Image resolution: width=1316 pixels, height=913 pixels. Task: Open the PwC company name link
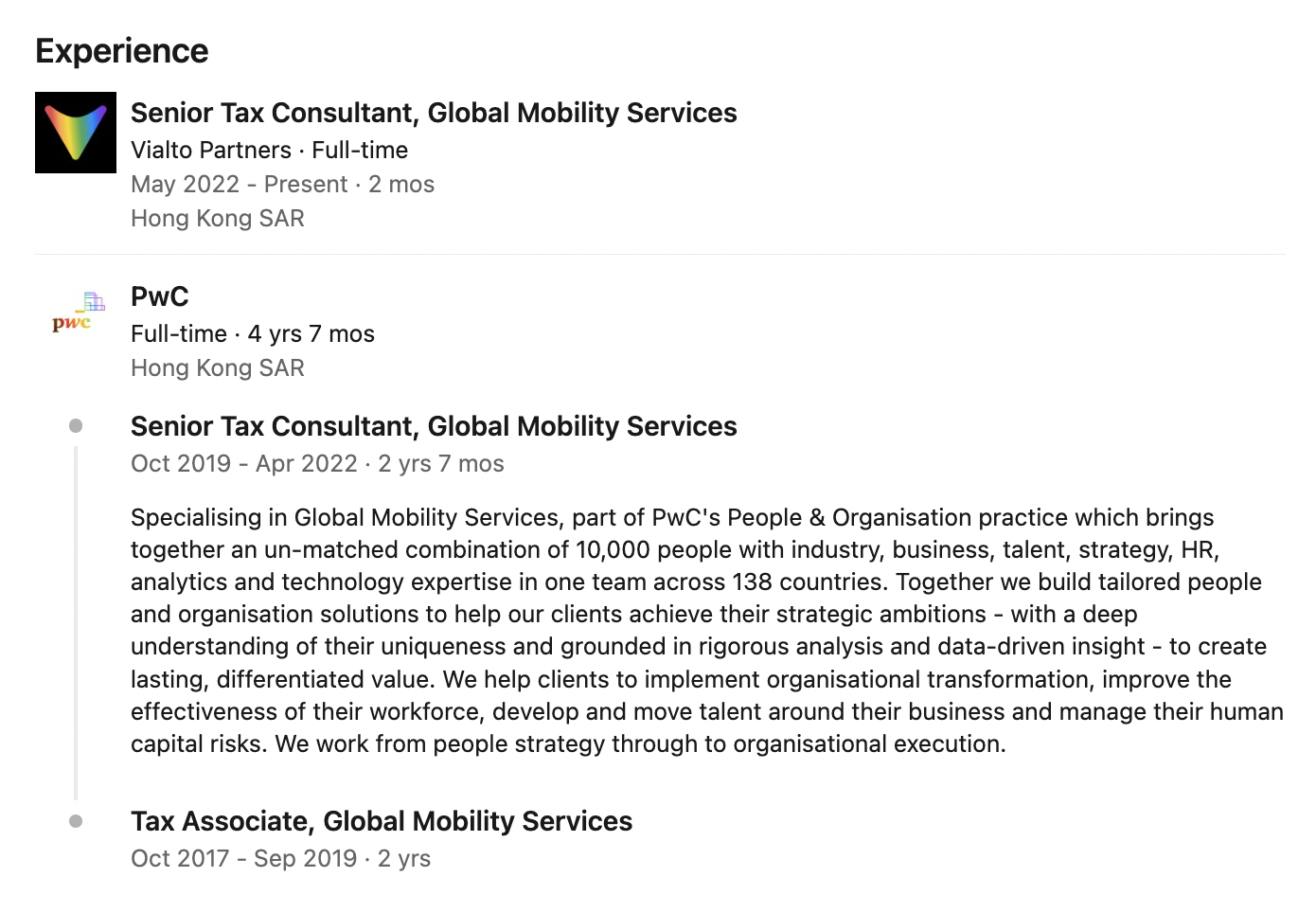click(x=160, y=296)
